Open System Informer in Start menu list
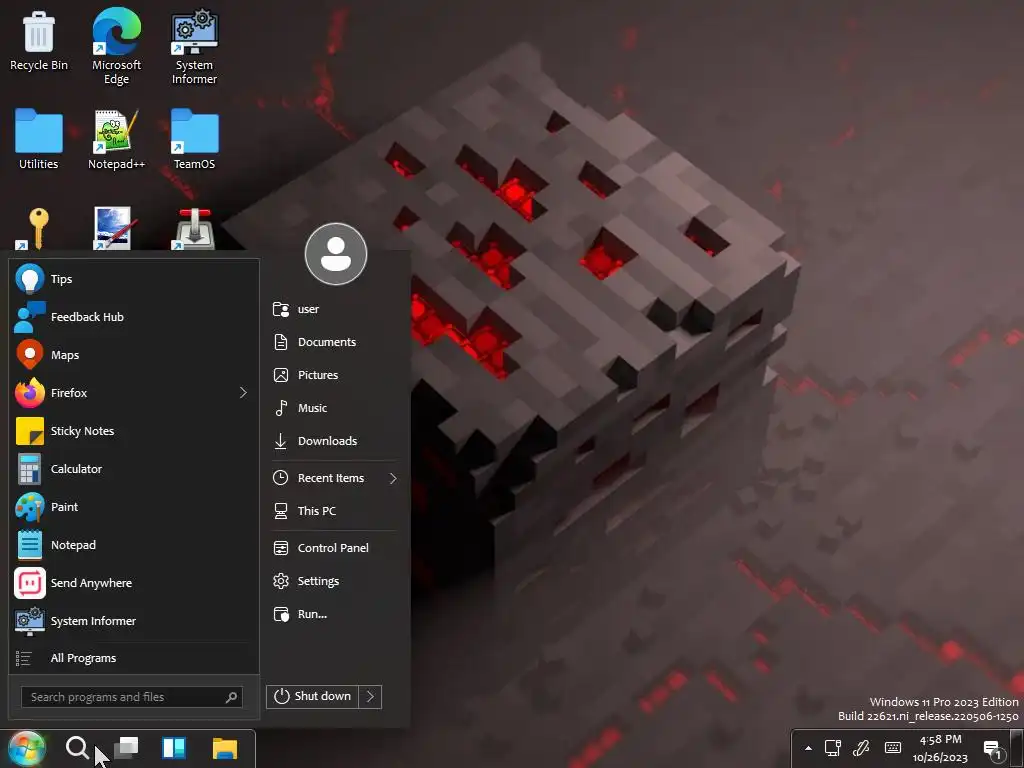The image size is (1024, 768). point(133,620)
